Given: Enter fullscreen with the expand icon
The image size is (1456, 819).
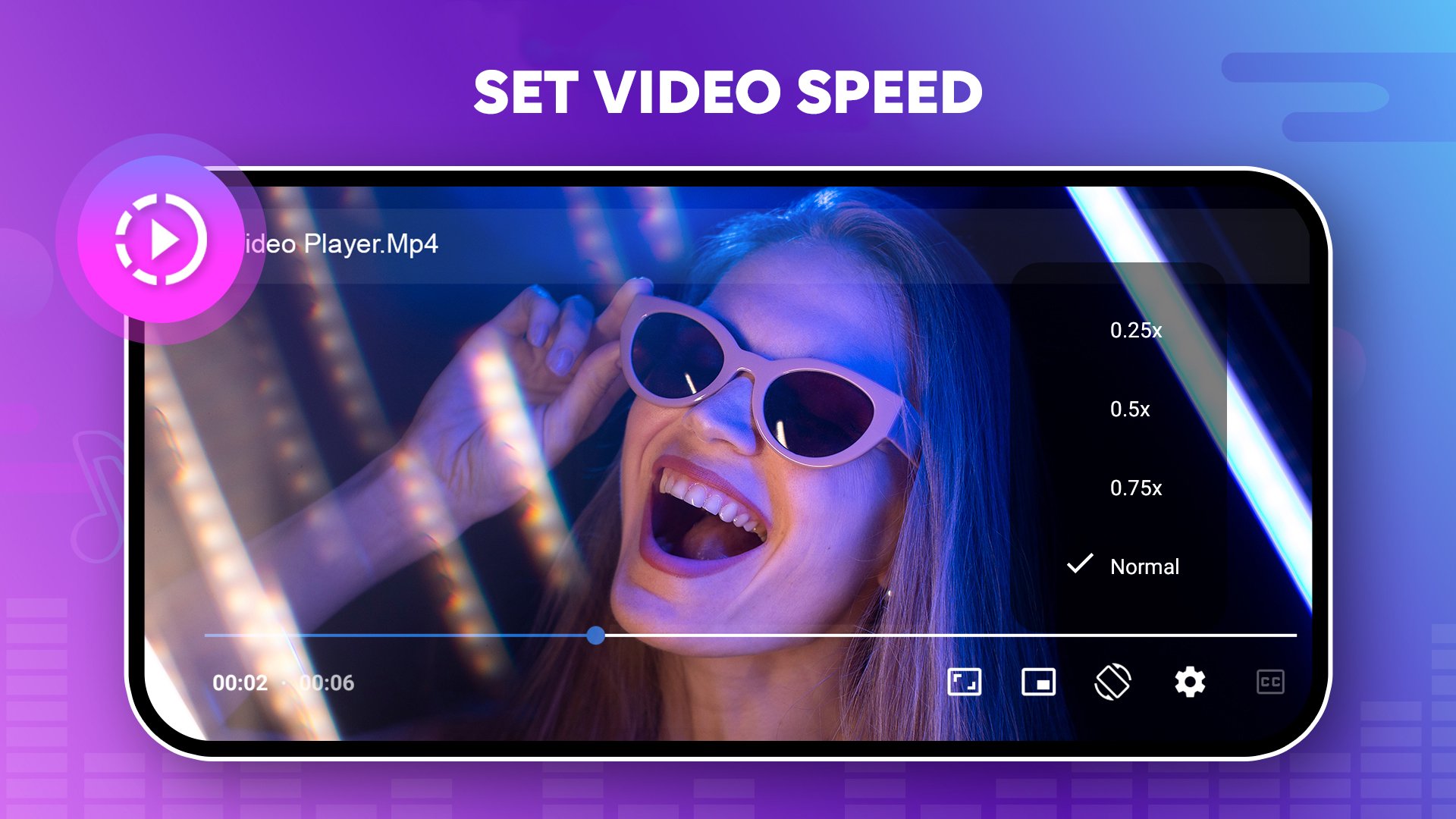Looking at the screenshot, I should pyautogui.click(x=964, y=682).
